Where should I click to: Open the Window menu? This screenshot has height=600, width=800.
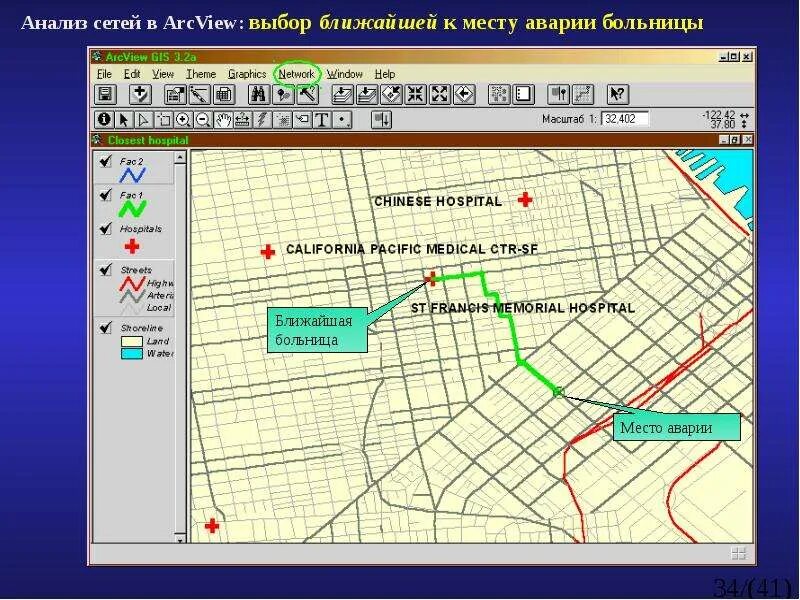[345, 74]
